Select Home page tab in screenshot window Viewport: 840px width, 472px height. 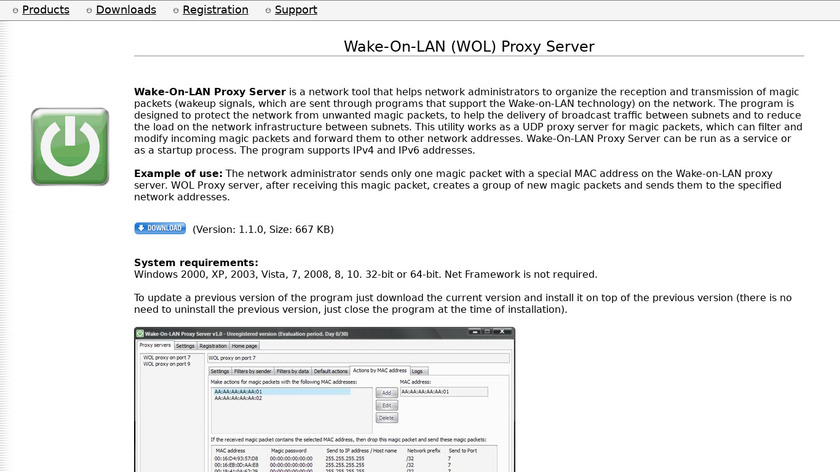pos(244,346)
